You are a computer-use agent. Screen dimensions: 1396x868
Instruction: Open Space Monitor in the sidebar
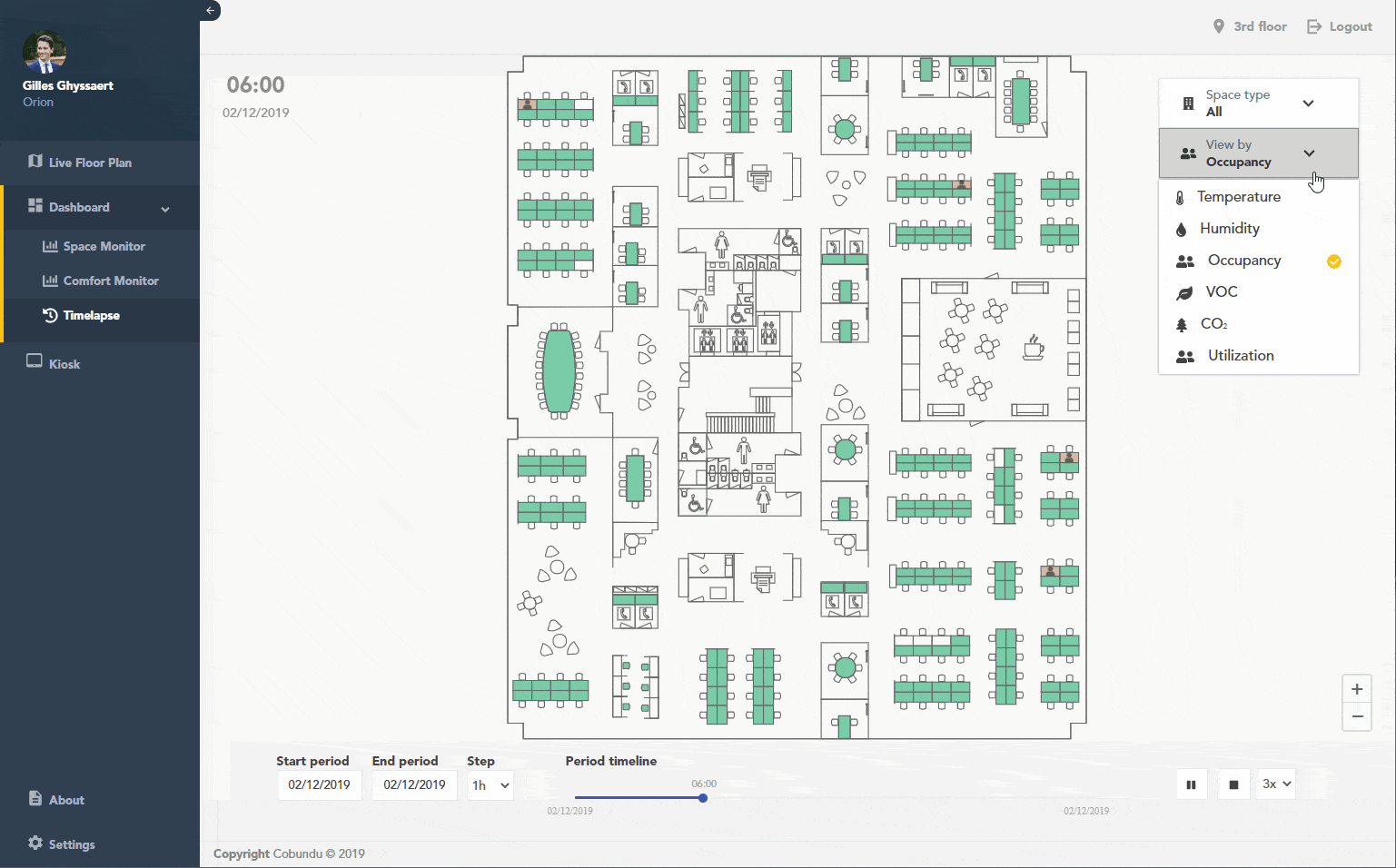[104, 246]
